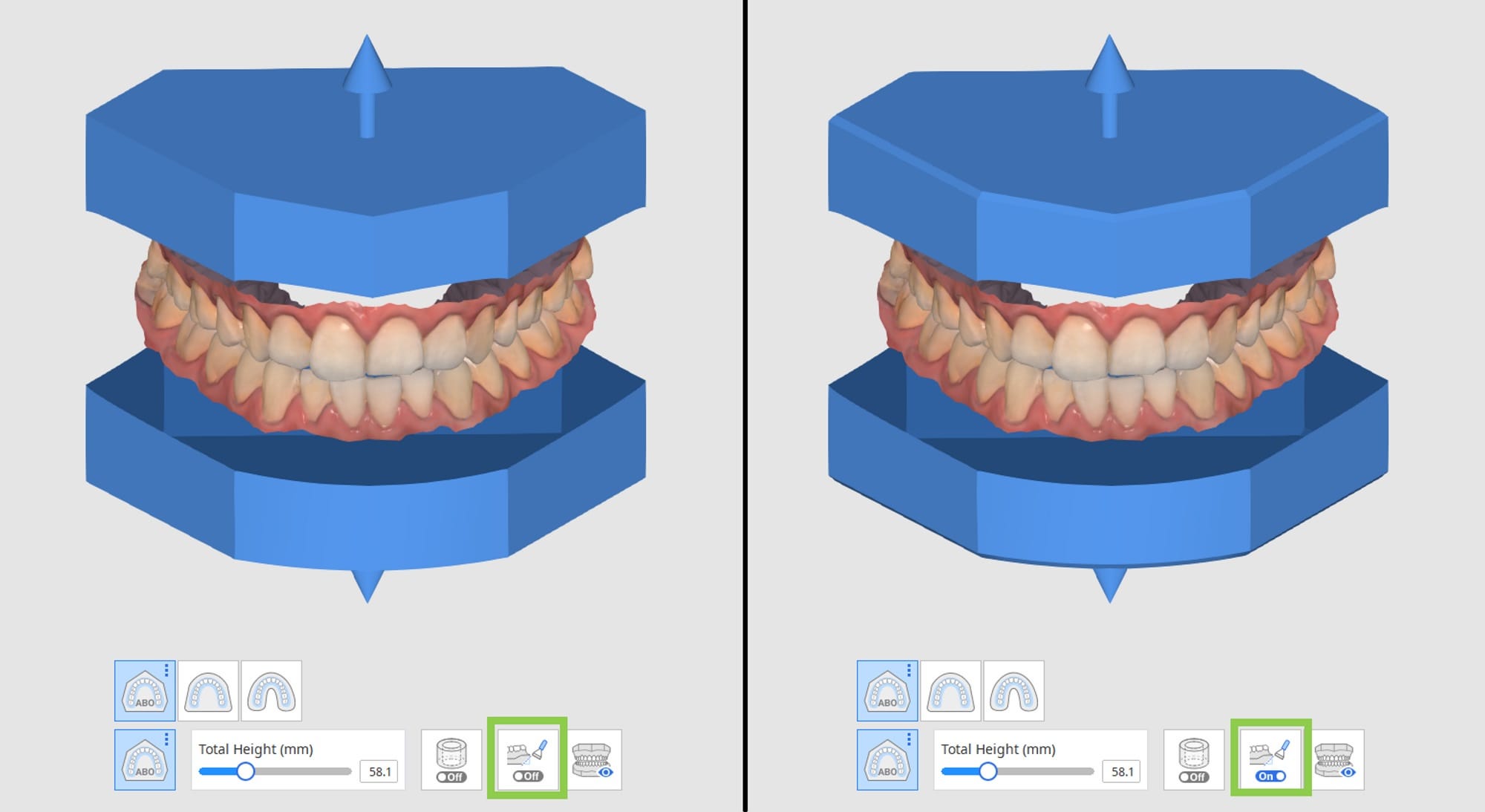
Task: Click Total Height (mm) label in left panel
Action: tap(255, 749)
